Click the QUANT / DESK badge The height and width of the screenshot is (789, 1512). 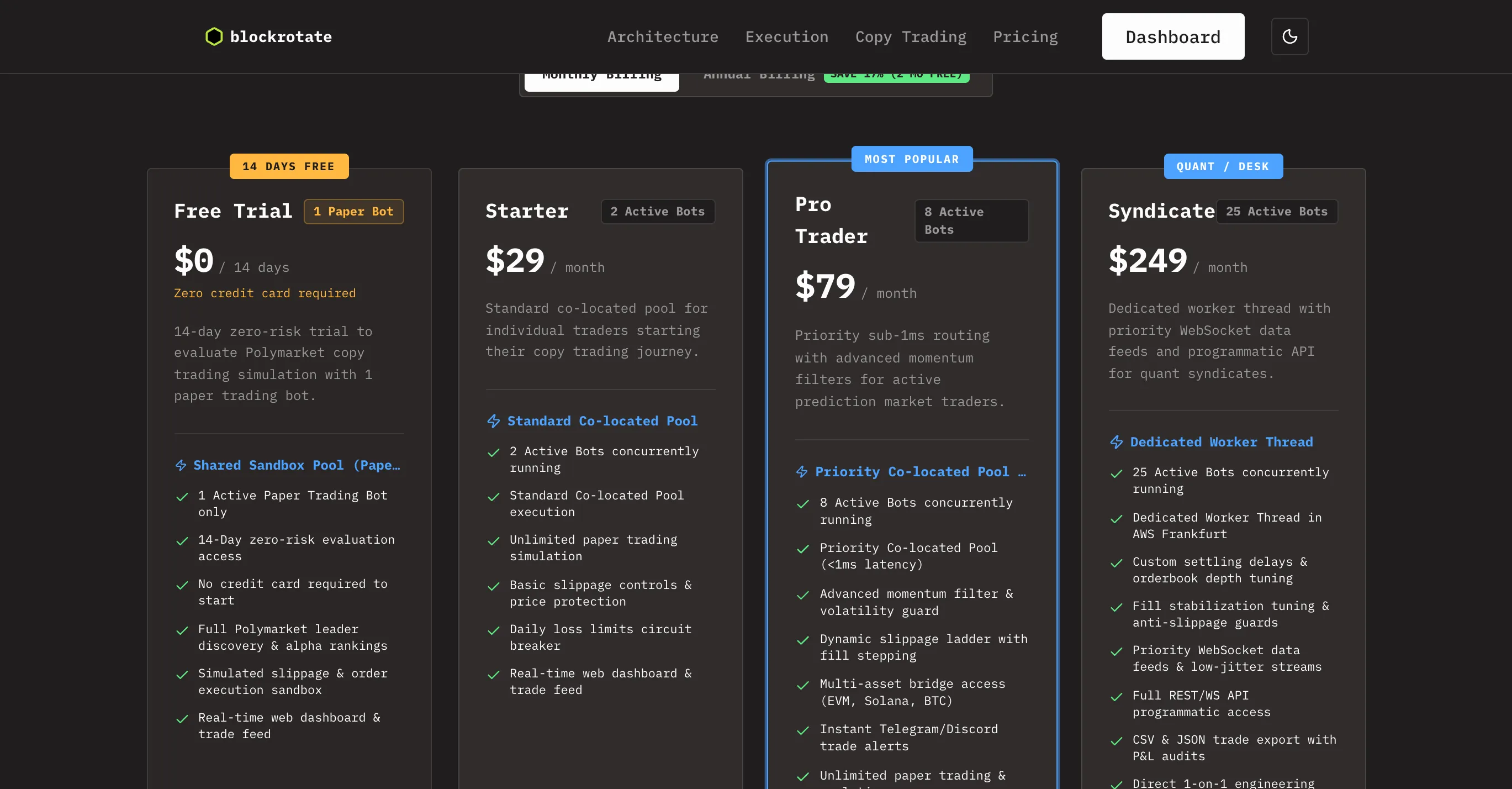[1223, 166]
